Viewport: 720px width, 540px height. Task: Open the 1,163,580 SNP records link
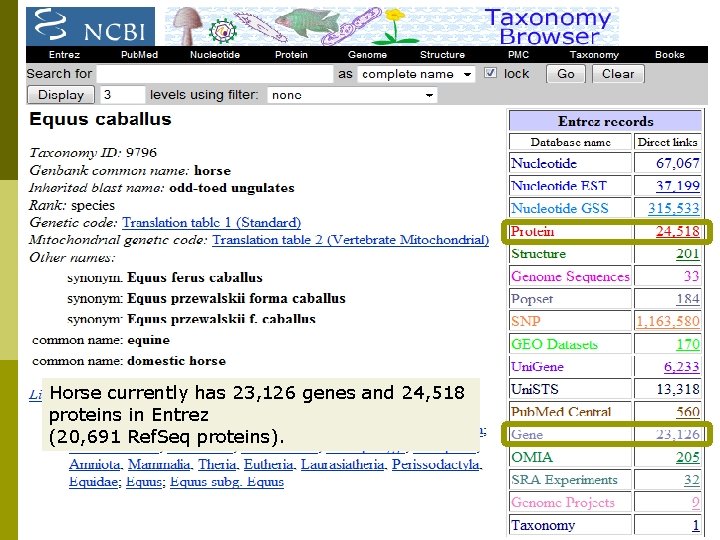click(x=668, y=321)
